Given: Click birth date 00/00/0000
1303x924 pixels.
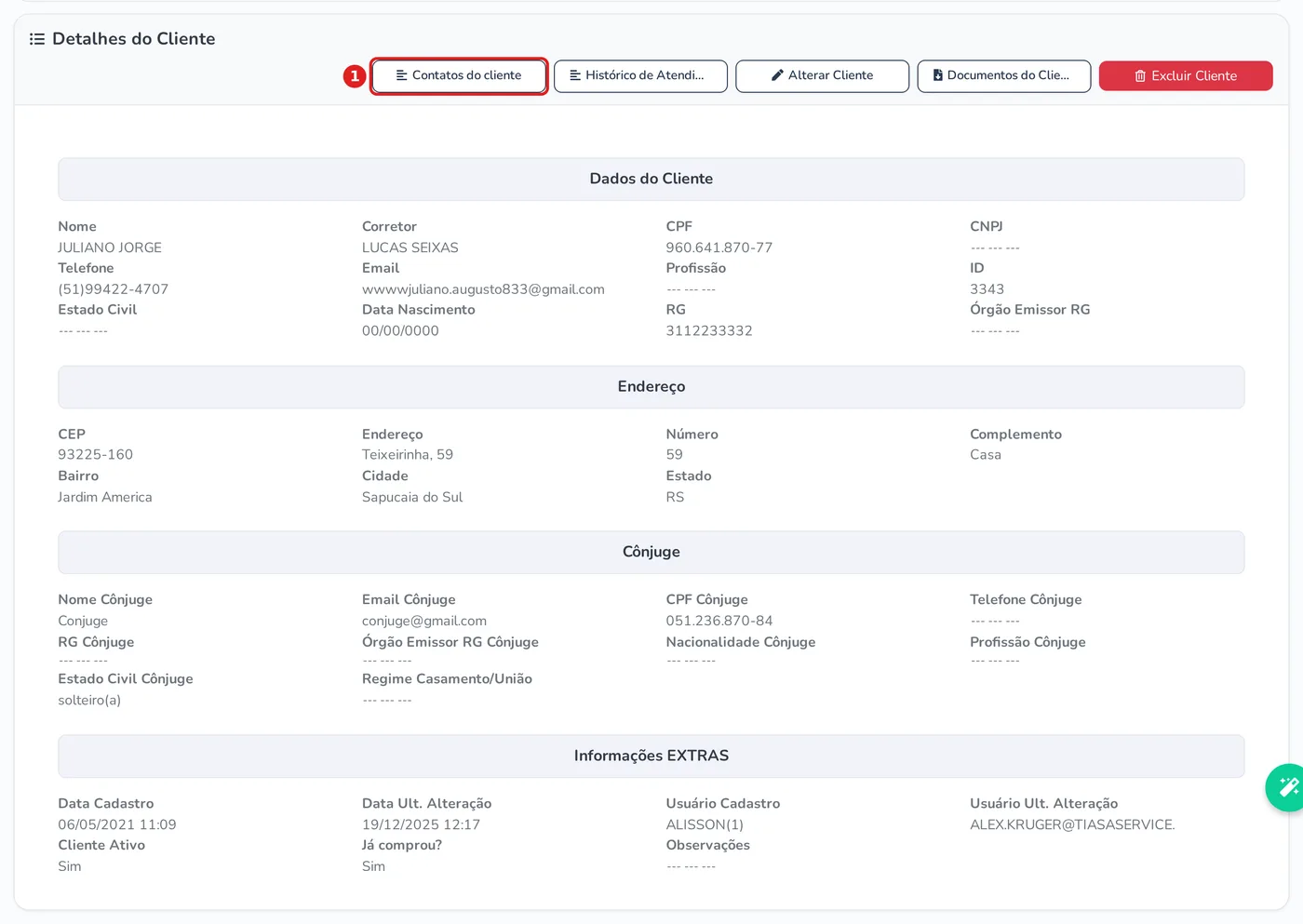Looking at the screenshot, I should [x=400, y=330].
